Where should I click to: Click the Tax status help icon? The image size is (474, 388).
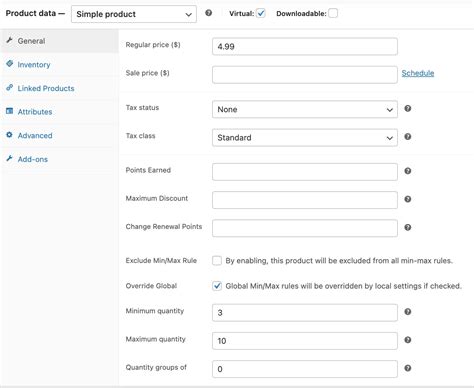(408, 108)
